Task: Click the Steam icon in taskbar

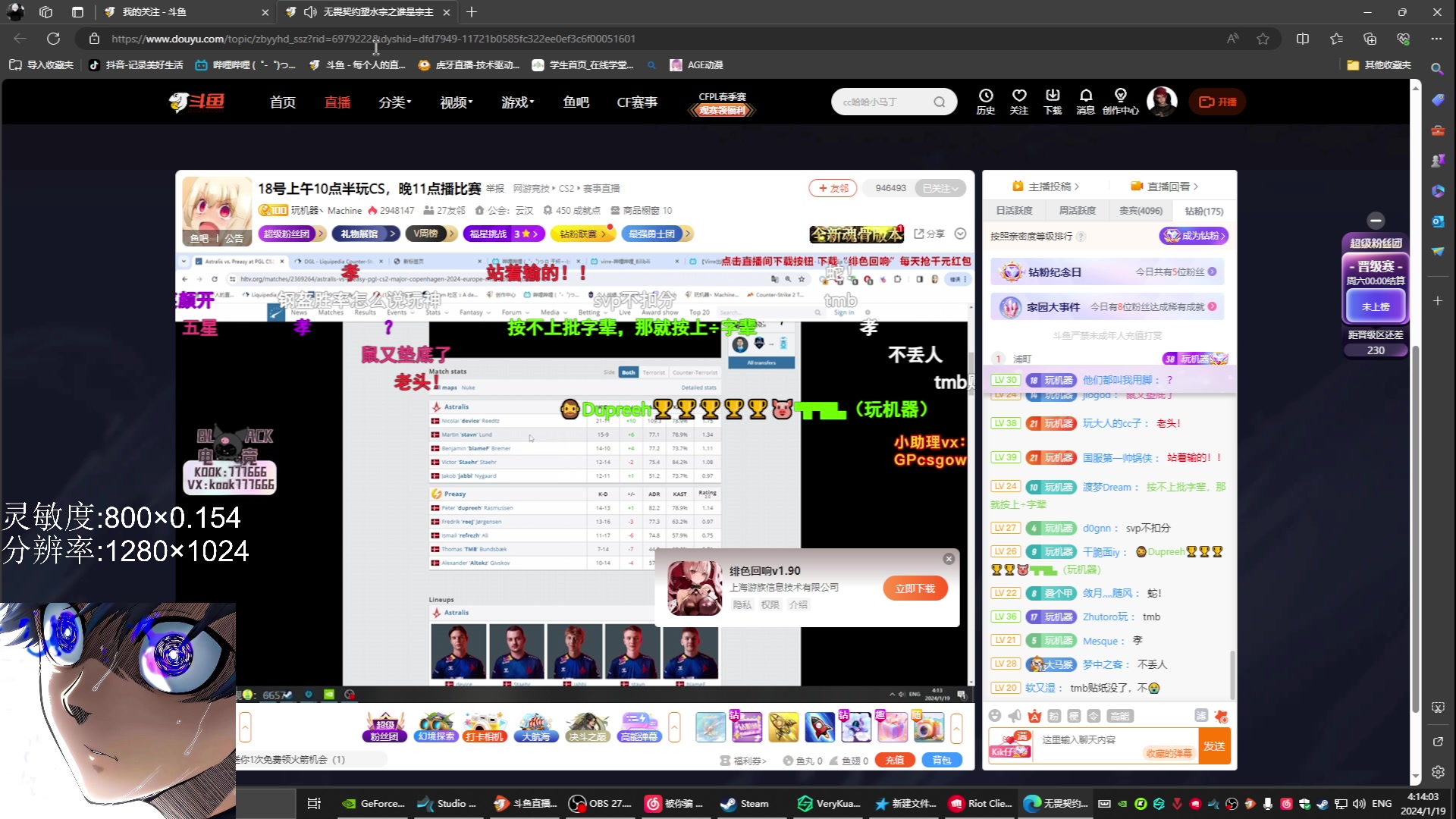Action: [744, 803]
